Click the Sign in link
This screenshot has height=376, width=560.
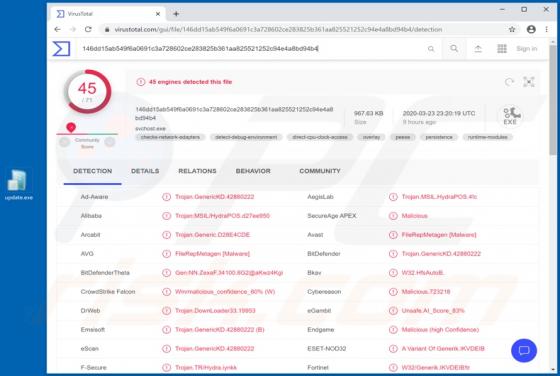(526, 49)
